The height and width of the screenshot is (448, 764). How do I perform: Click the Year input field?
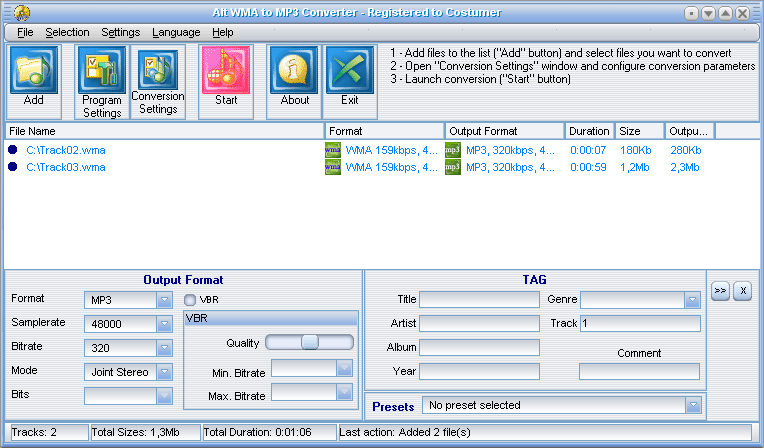point(479,371)
